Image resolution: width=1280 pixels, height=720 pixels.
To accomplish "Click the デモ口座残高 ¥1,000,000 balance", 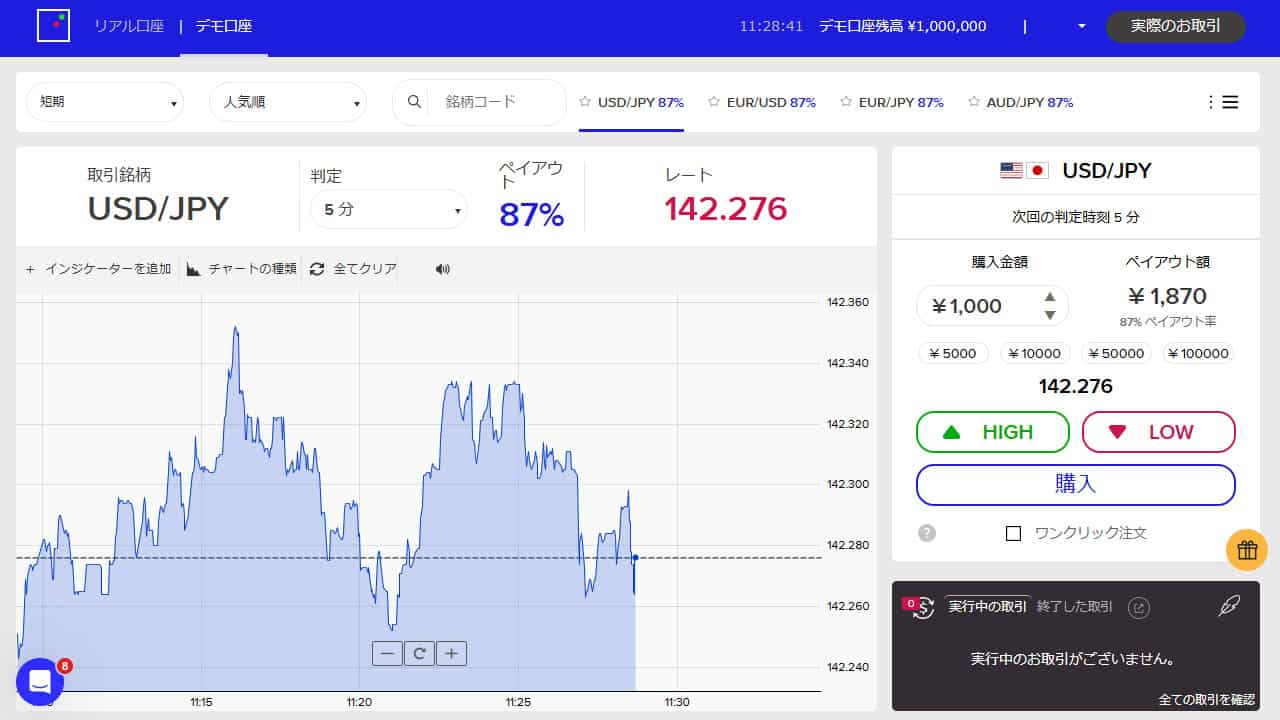I will [902, 26].
